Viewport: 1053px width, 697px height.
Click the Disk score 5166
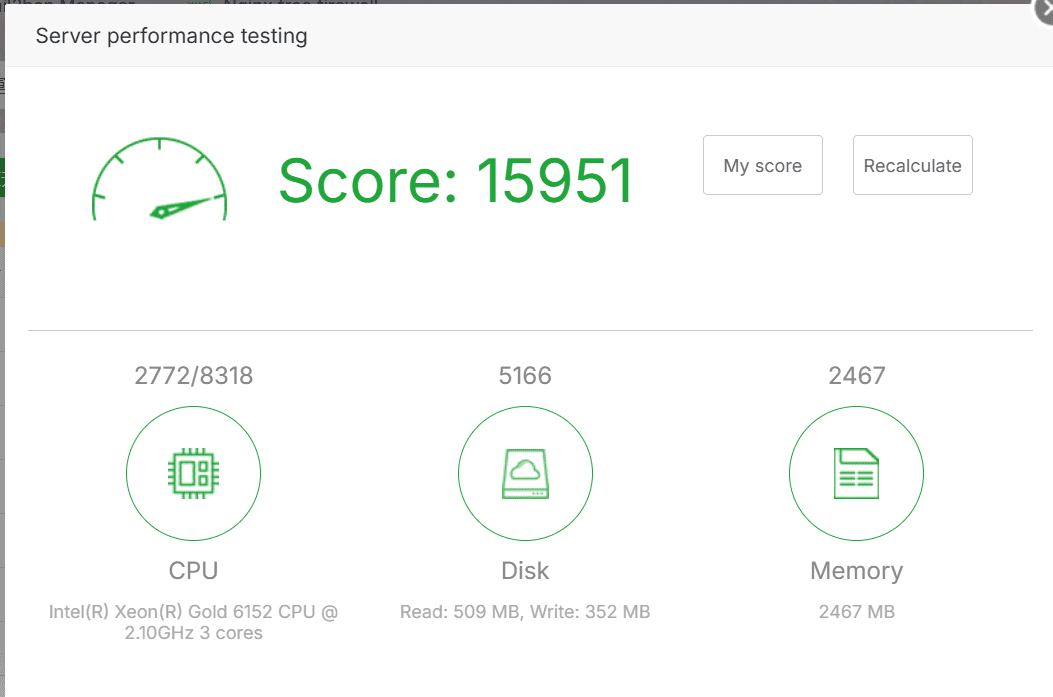[x=525, y=376]
